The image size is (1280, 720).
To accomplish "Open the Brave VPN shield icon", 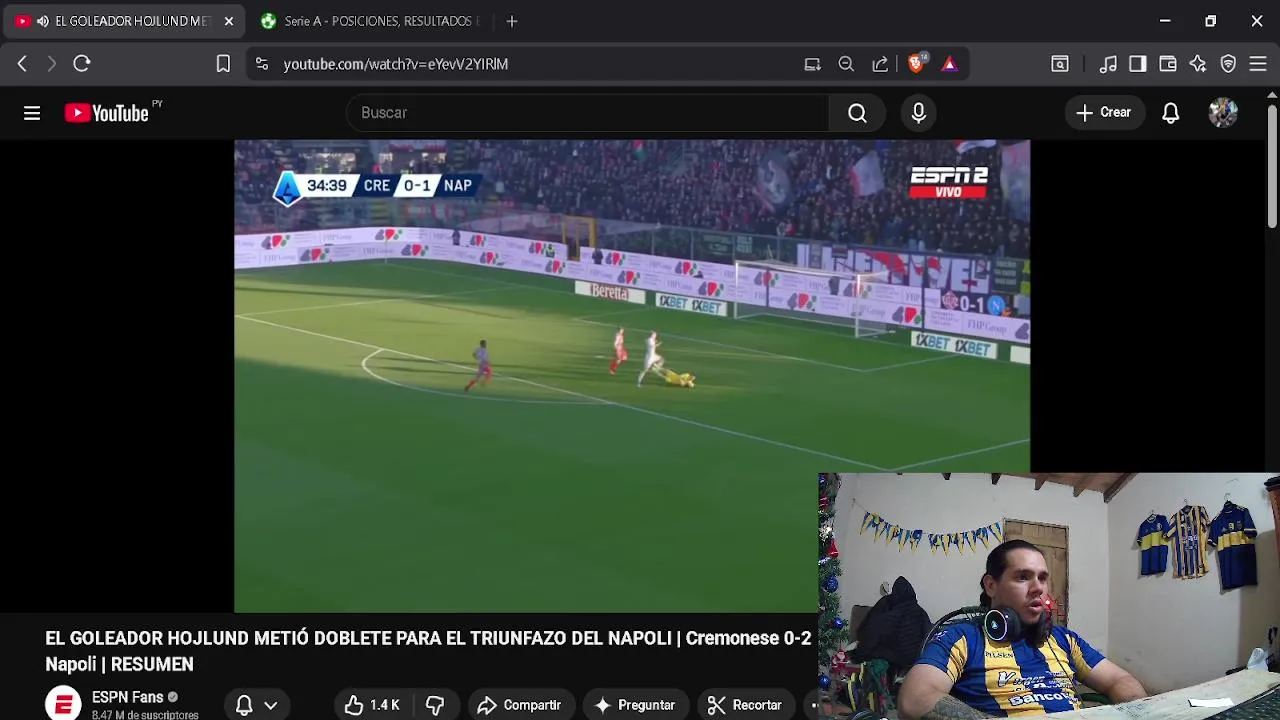I will click(1228, 64).
